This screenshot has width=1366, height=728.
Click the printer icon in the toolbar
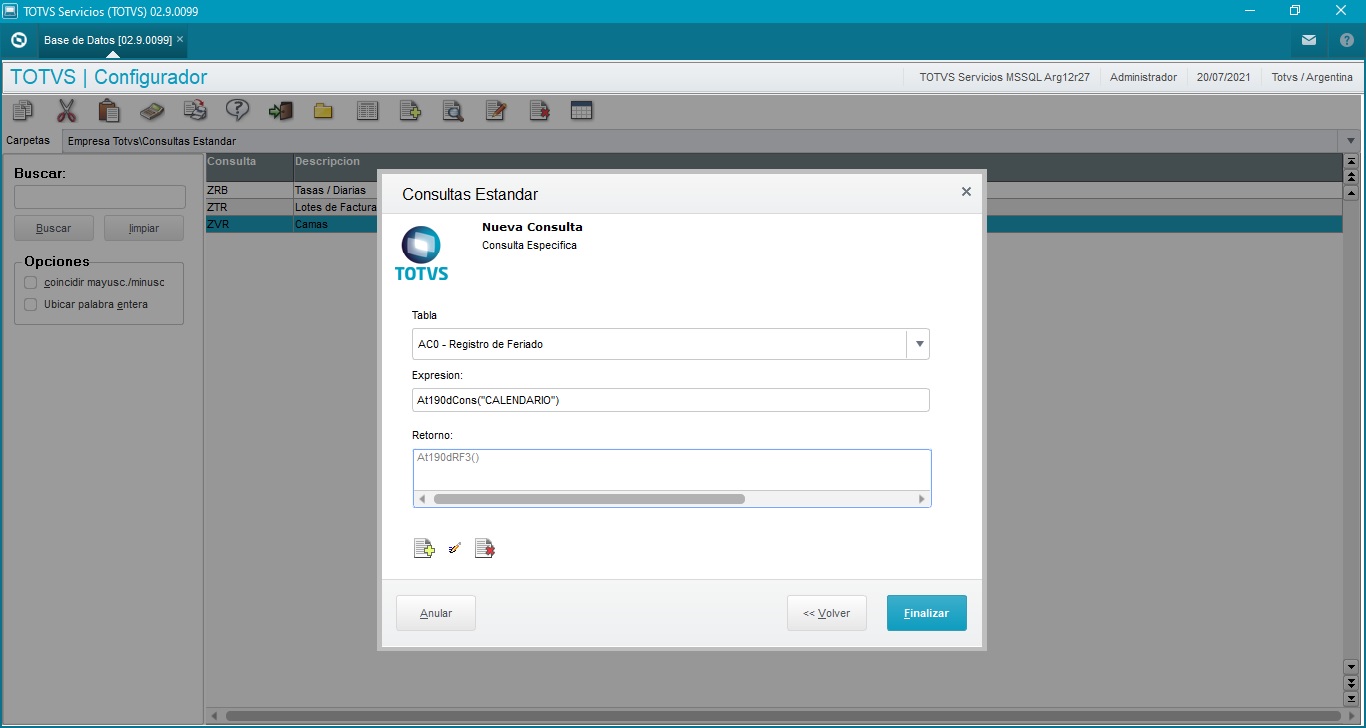[x=195, y=111]
